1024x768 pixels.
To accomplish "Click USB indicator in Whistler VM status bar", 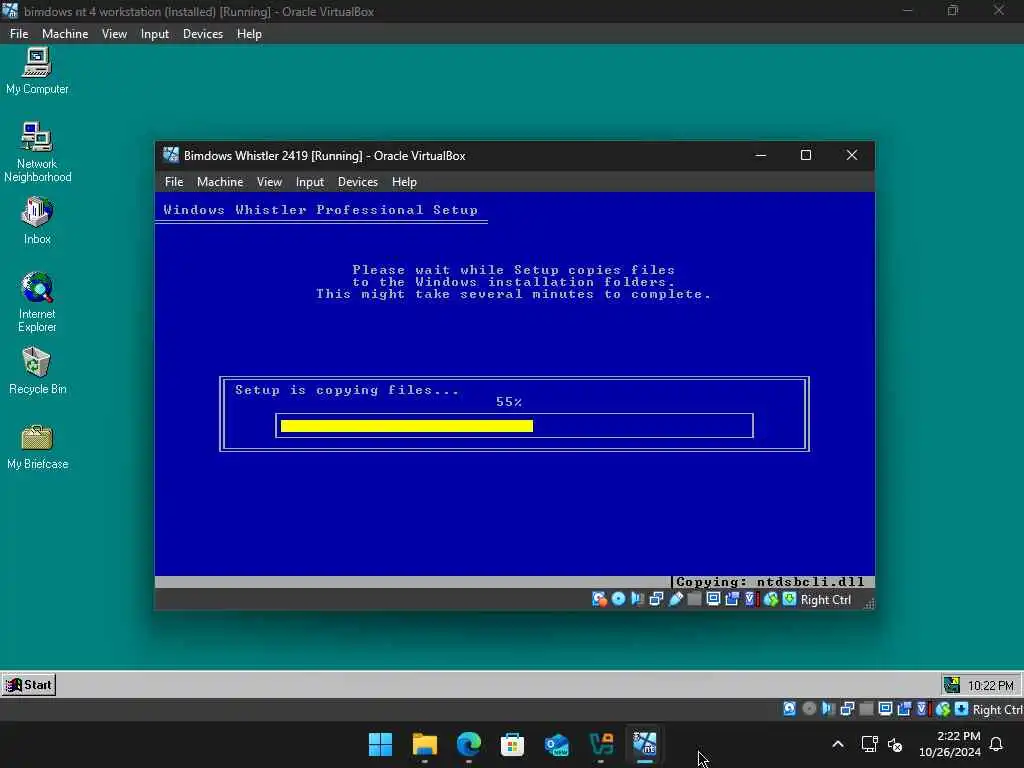I will pos(676,599).
